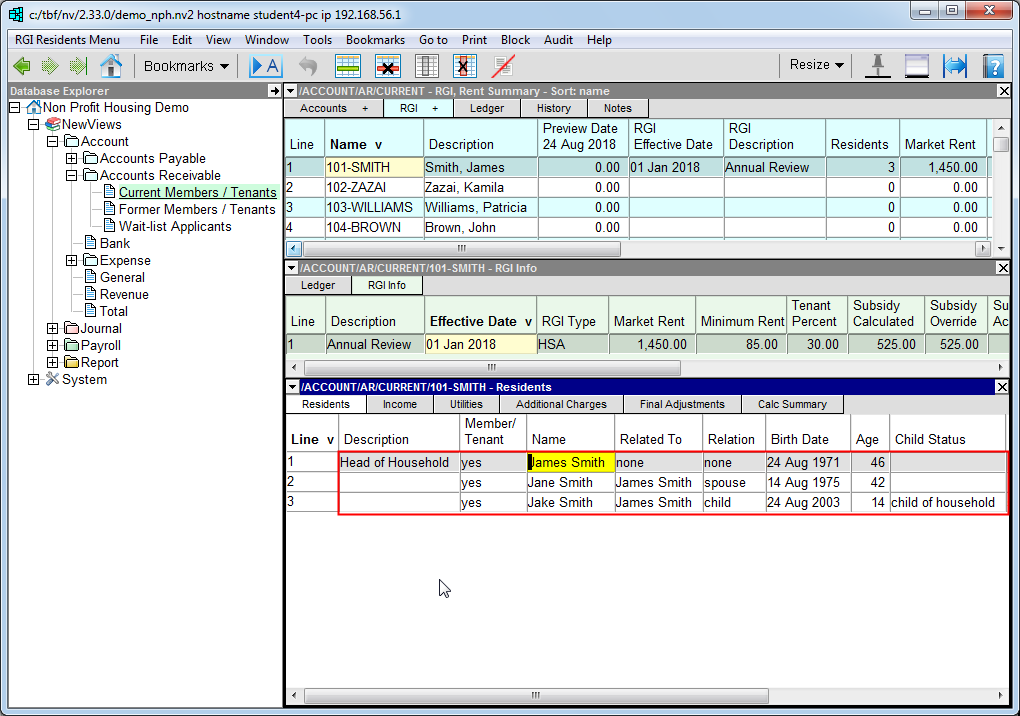1020x716 pixels.
Task: Click the home icon in toolbar
Action: 110,66
